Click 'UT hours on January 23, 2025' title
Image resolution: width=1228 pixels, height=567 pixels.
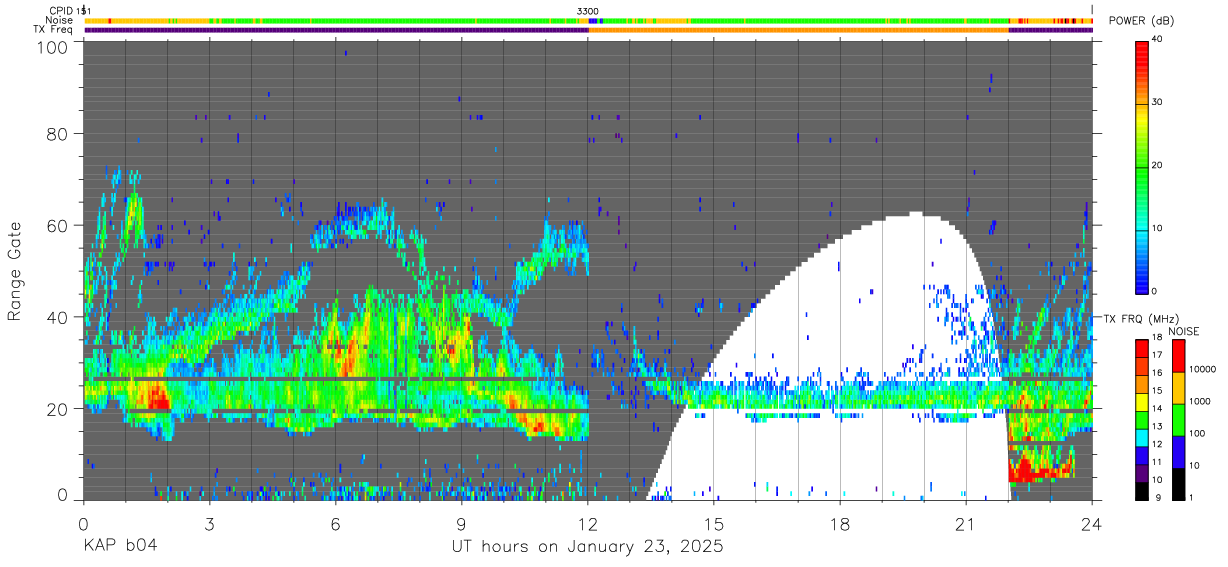click(587, 547)
